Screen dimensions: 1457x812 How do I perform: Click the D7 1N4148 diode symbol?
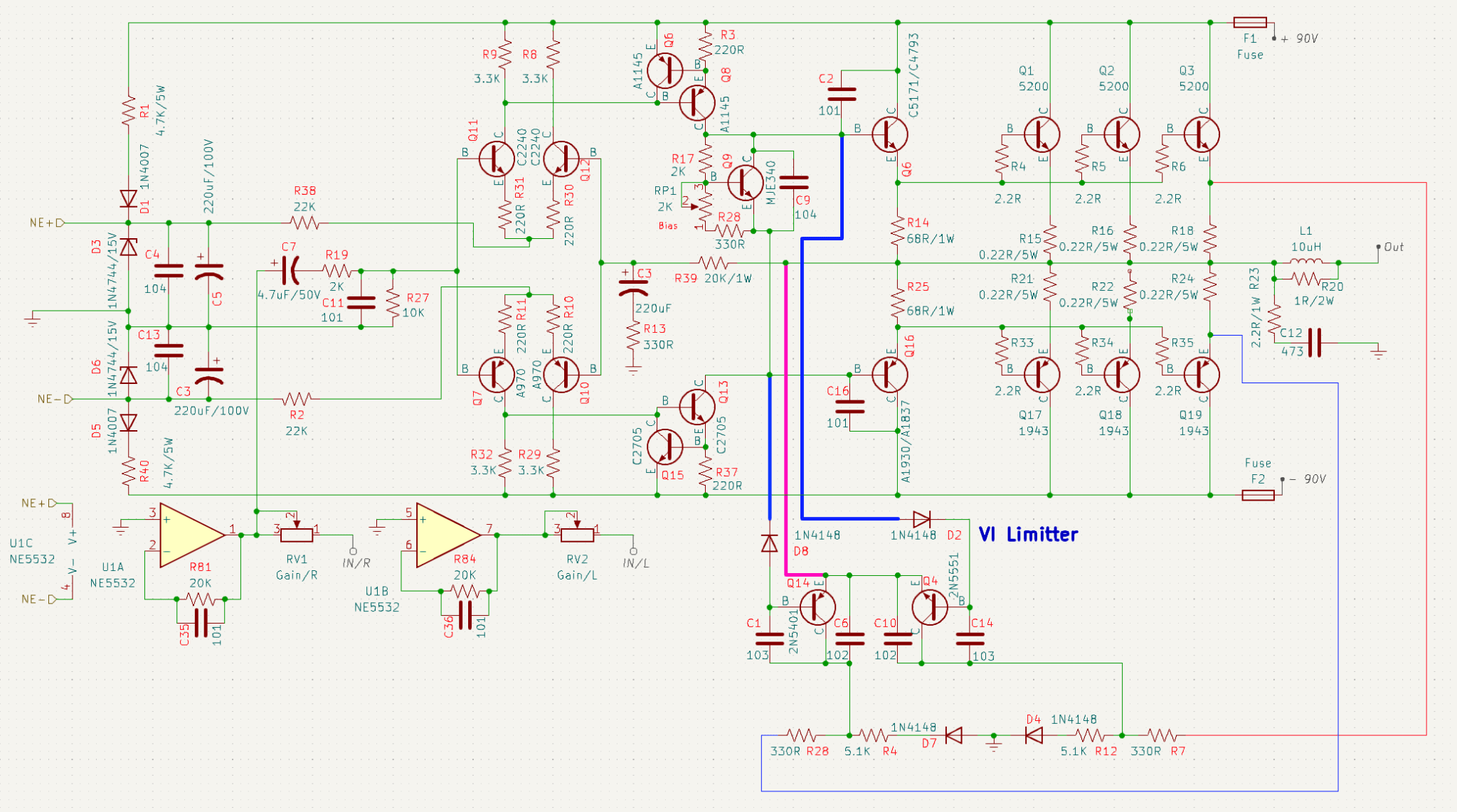(954, 735)
